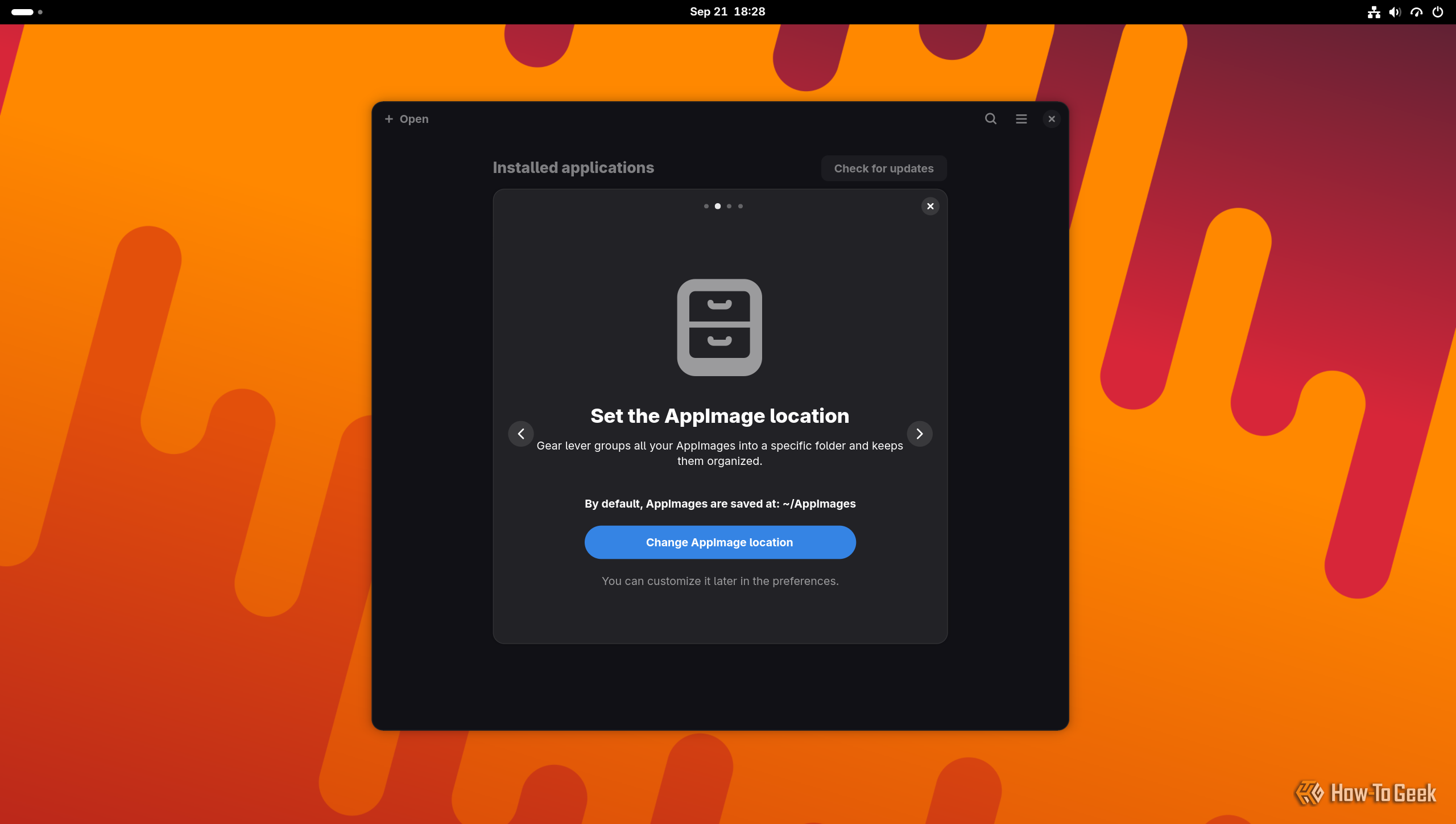This screenshot has height=824, width=1456.
Task: Open the search magnifier in header bar
Action: (991, 119)
